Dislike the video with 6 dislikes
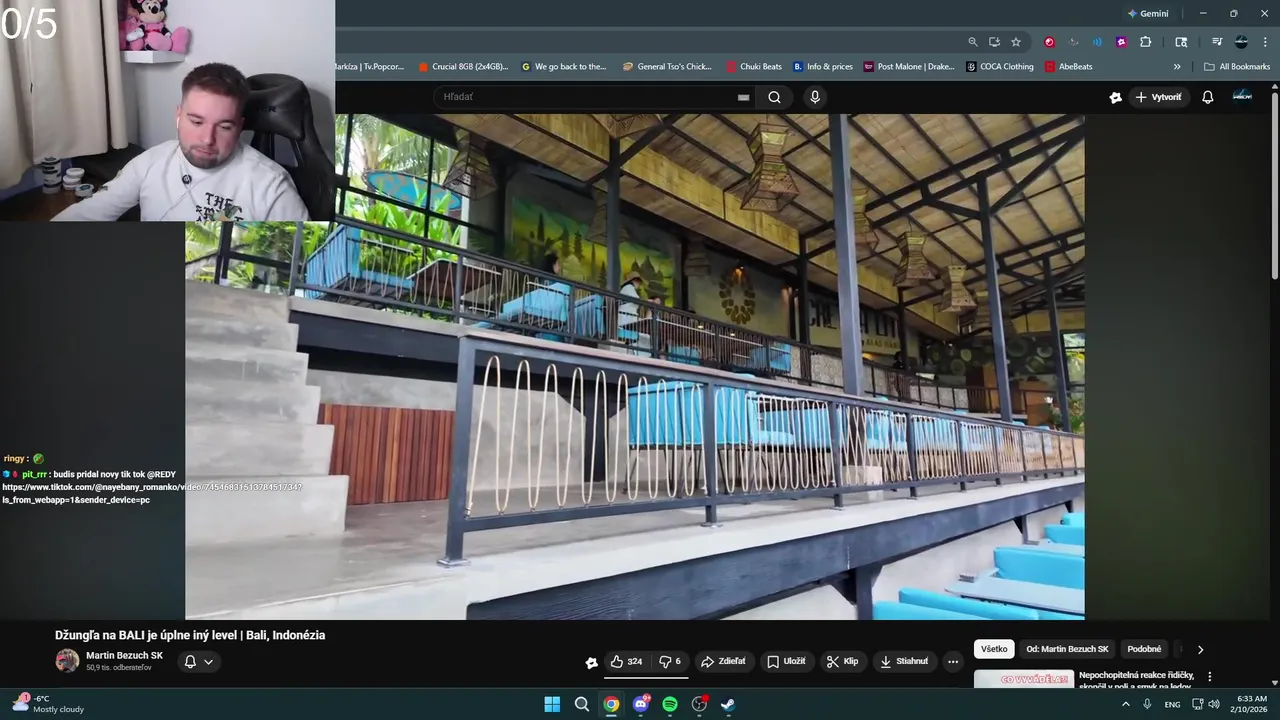Image resolution: width=1280 pixels, height=720 pixels. [669, 661]
